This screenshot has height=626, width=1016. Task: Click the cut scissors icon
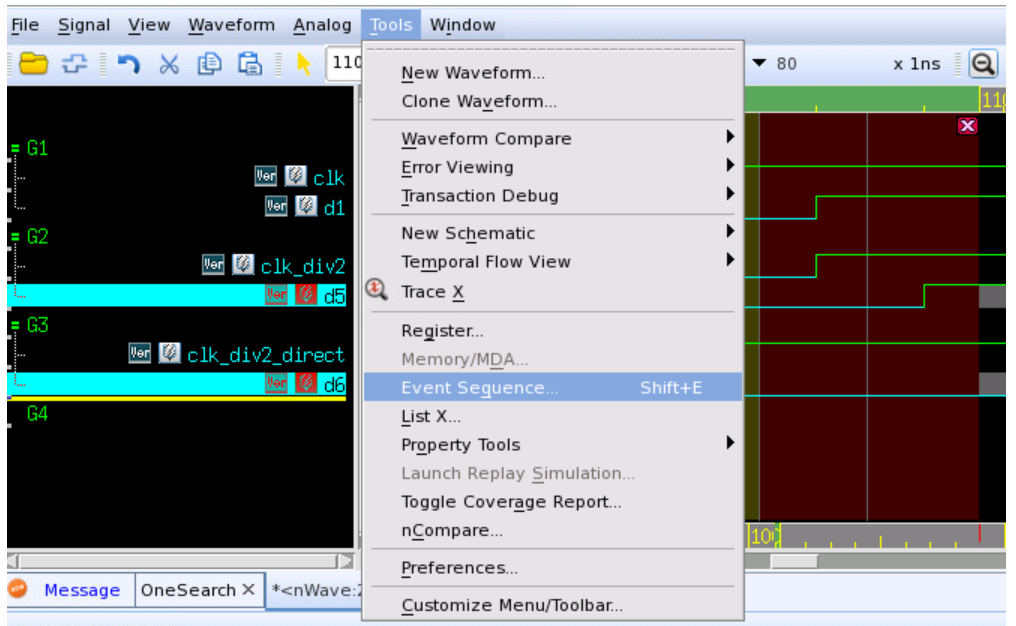(x=169, y=64)
